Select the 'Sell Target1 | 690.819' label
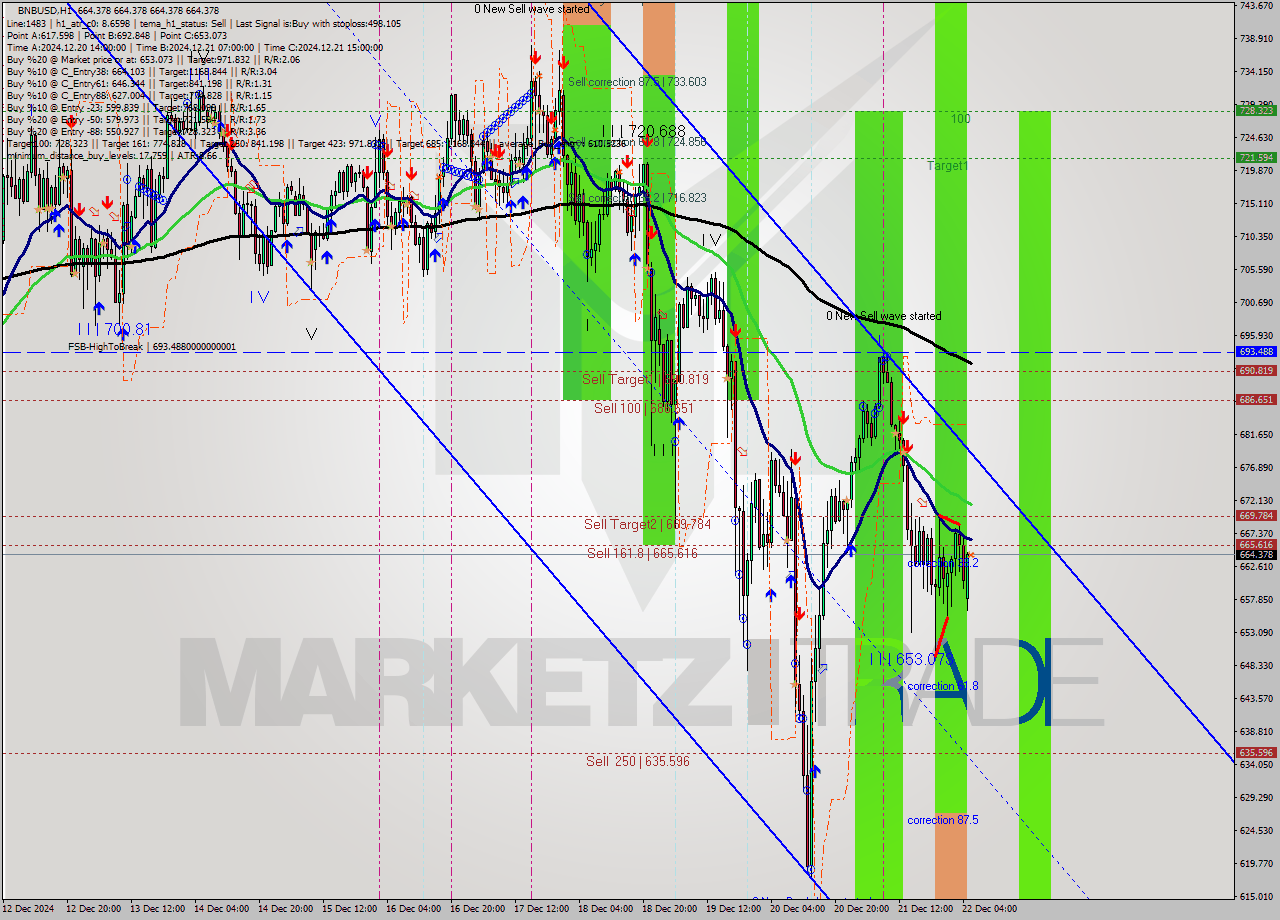Screen dimensions: 1280x920 pyautogui.click(x=645, y=379)
